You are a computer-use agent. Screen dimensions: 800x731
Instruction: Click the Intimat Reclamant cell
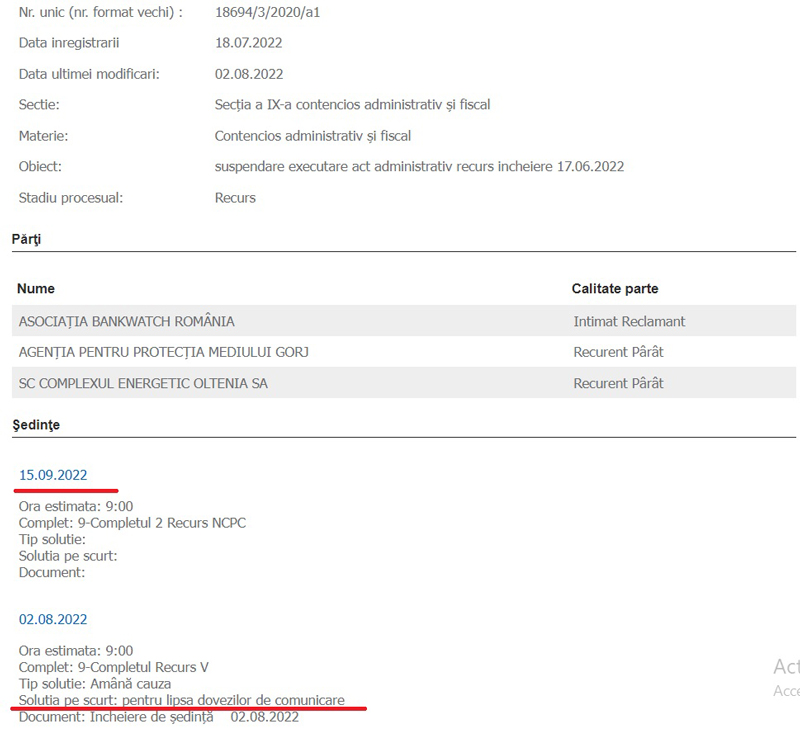pyautogui.click(x=629, y=321)
